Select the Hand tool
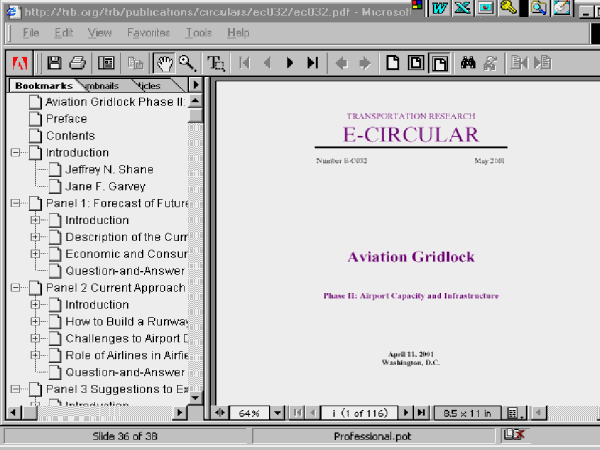Viewport: 600px width, 450px height. pos(165,63)
